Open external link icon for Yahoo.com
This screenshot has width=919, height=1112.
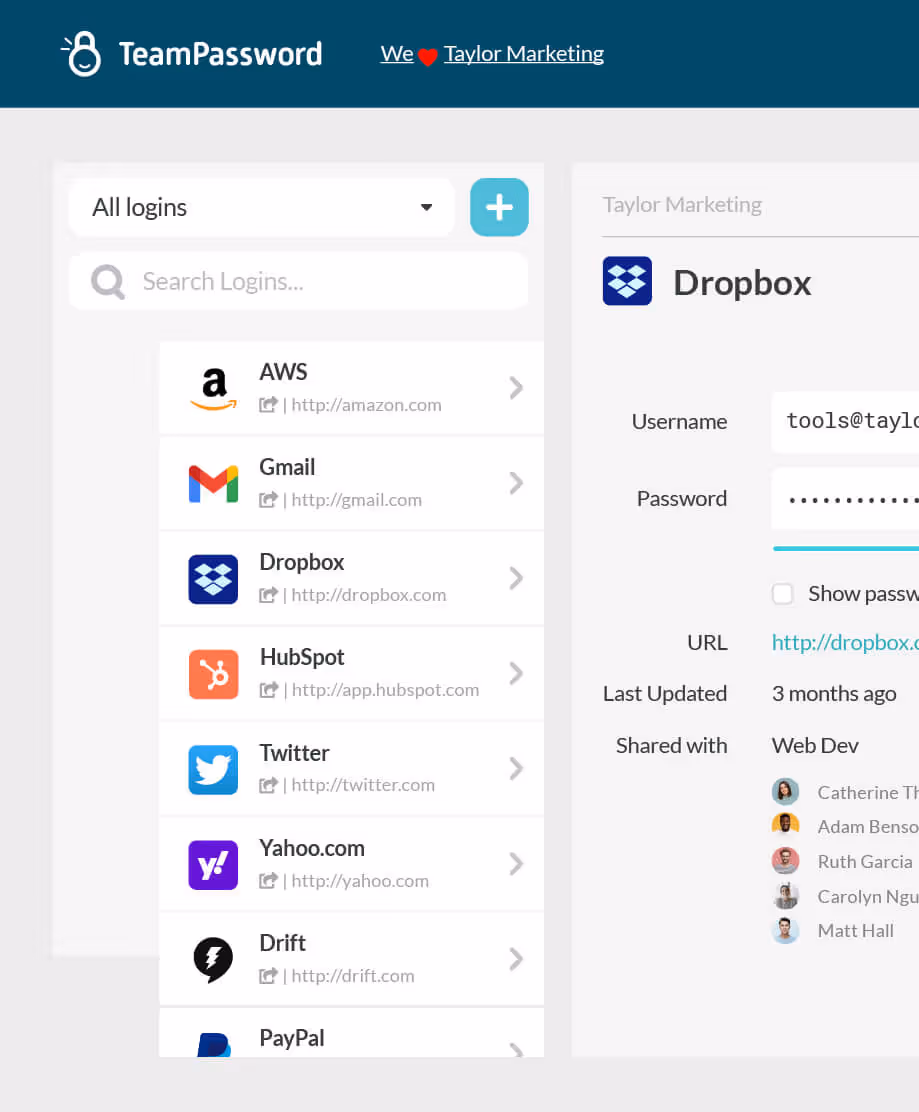[x=268, y=881]
